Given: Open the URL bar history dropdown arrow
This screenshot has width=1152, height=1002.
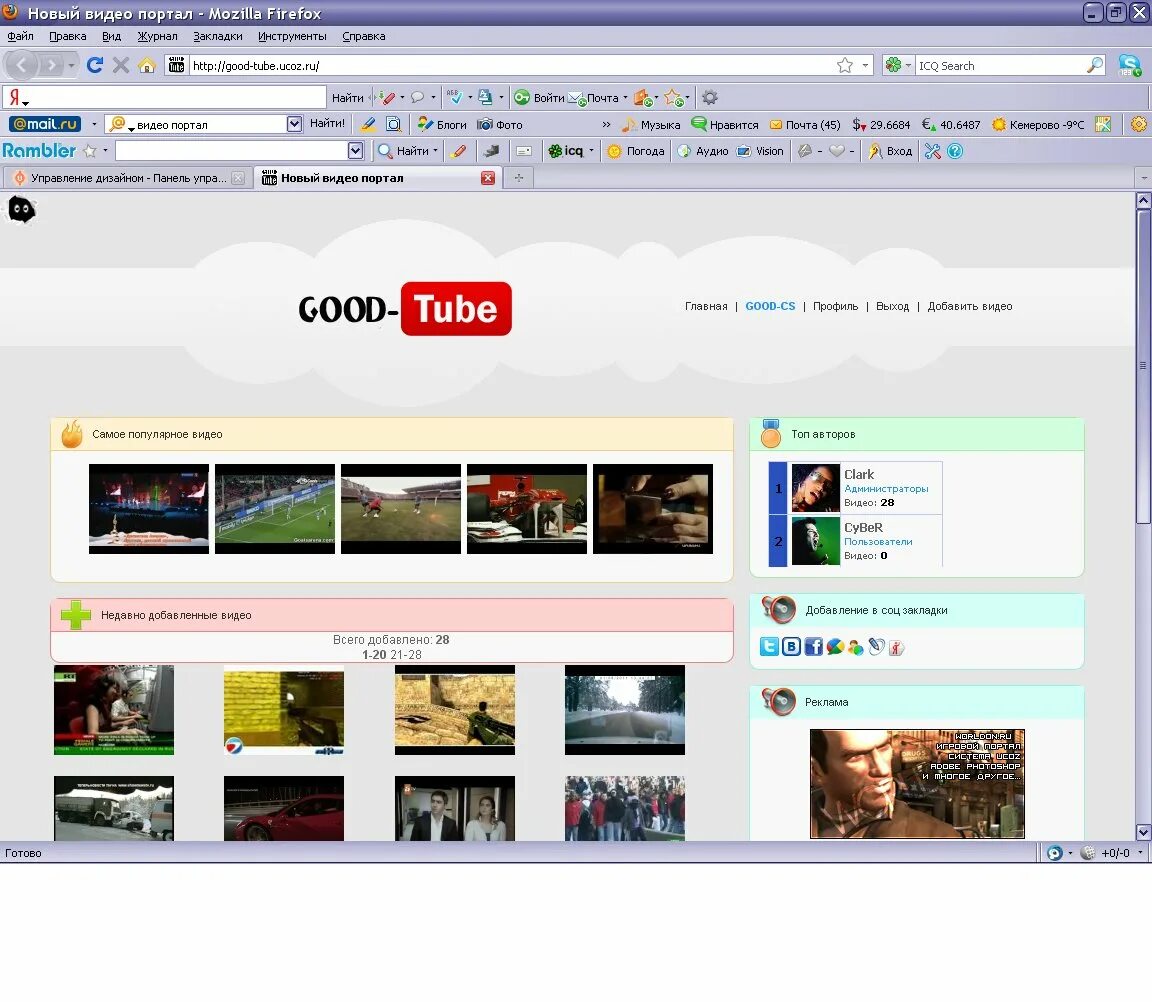Looking at the screenshot, I should pos(865,65).
